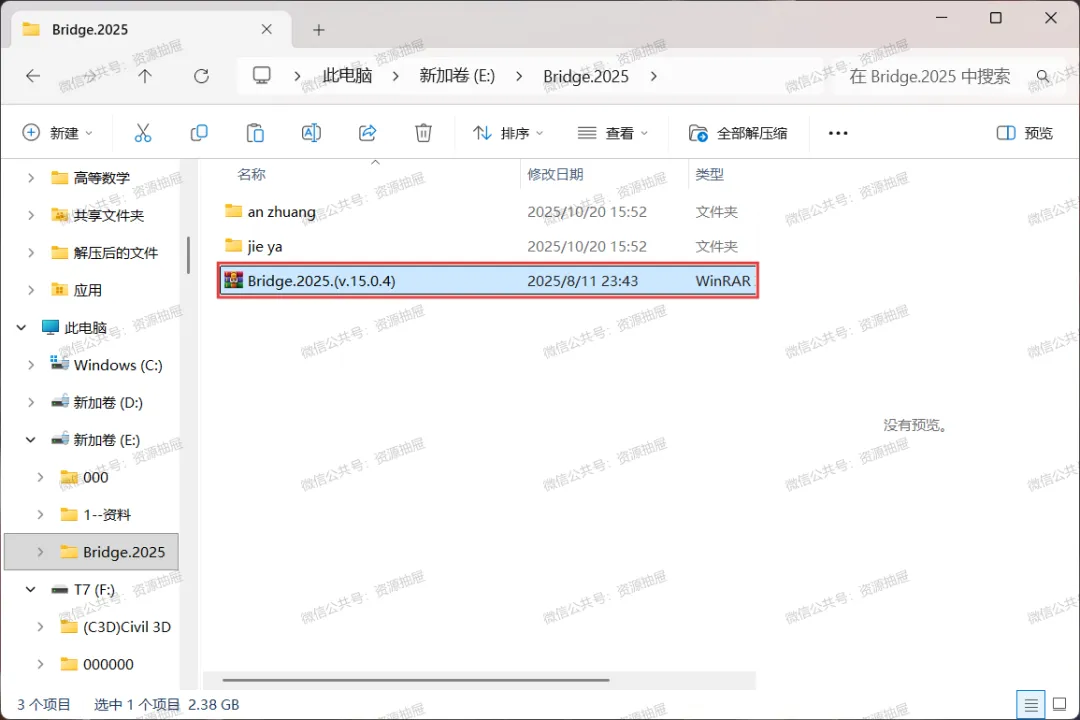Expand the 解压后的文件 folder
The width and height of the screenshot is (1080, 720).
tap(31, 253)
